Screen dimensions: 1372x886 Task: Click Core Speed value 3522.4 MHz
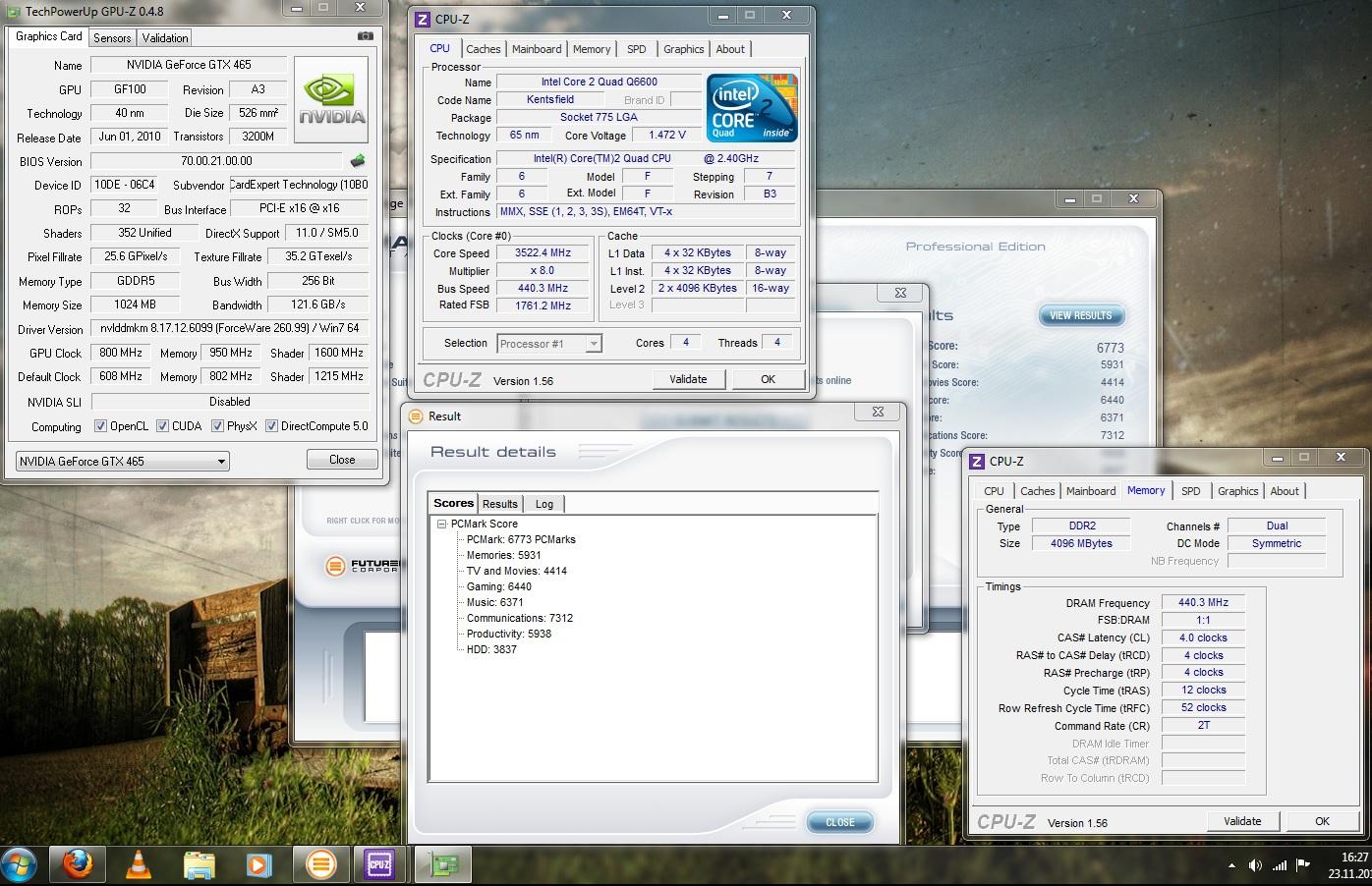[x=543, y=252]
